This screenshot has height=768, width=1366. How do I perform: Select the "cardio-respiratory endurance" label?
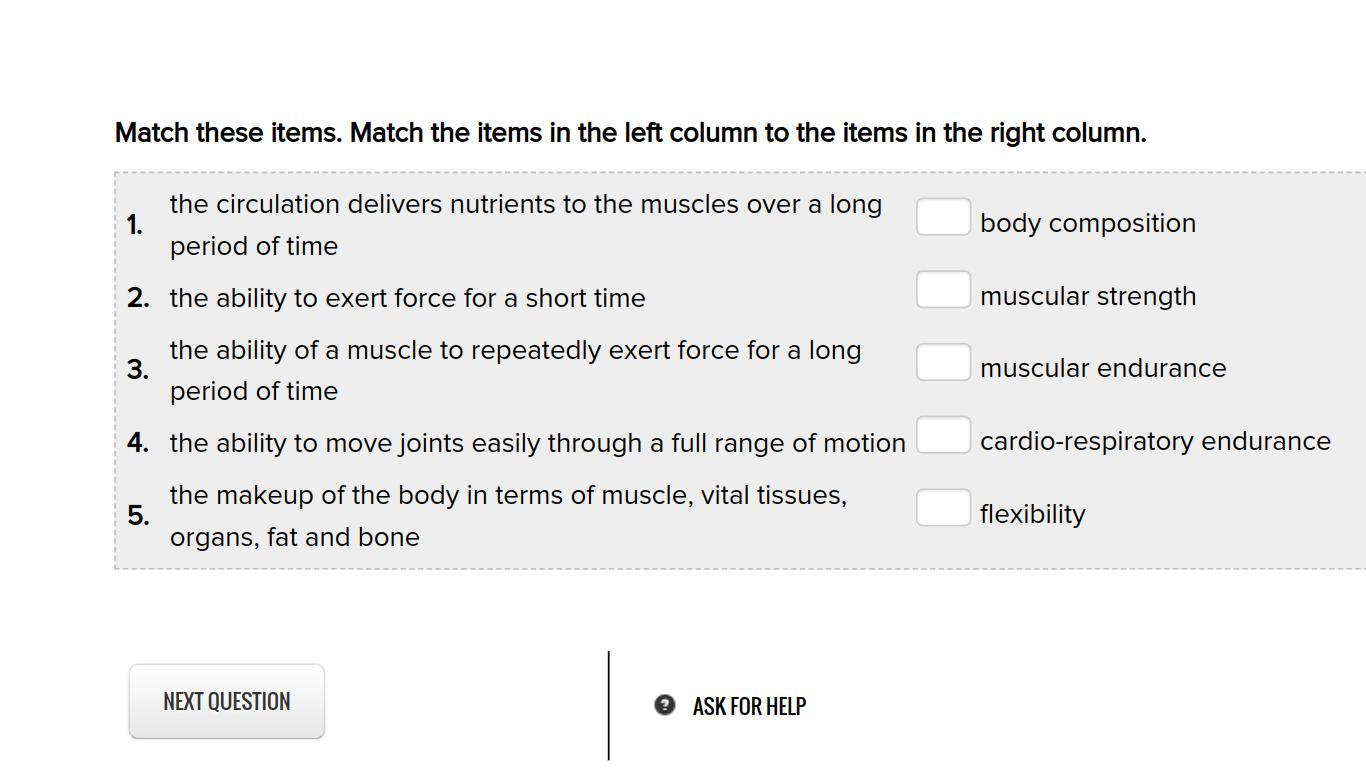(x=1155, y=441)
